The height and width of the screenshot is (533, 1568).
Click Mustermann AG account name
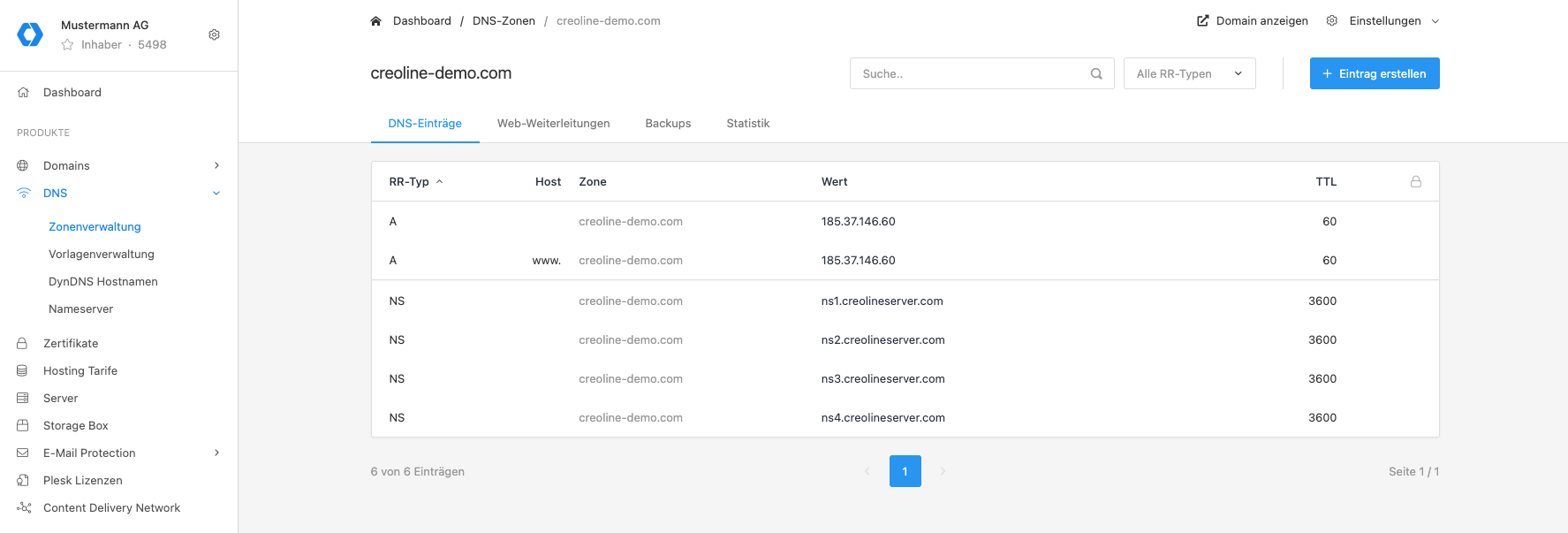coord(104,25)
